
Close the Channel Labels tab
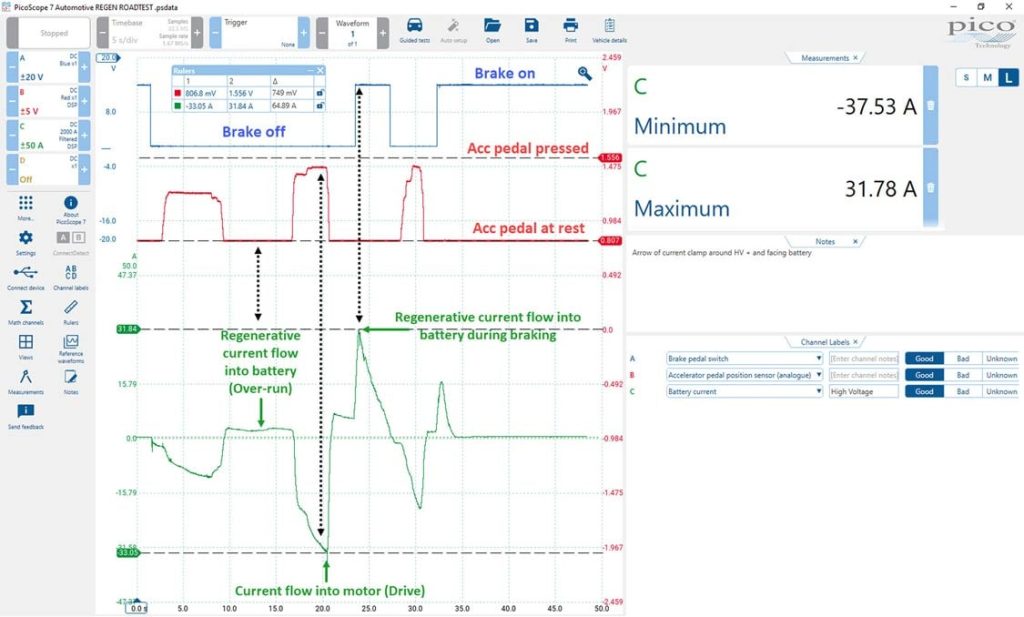point(856,342)
